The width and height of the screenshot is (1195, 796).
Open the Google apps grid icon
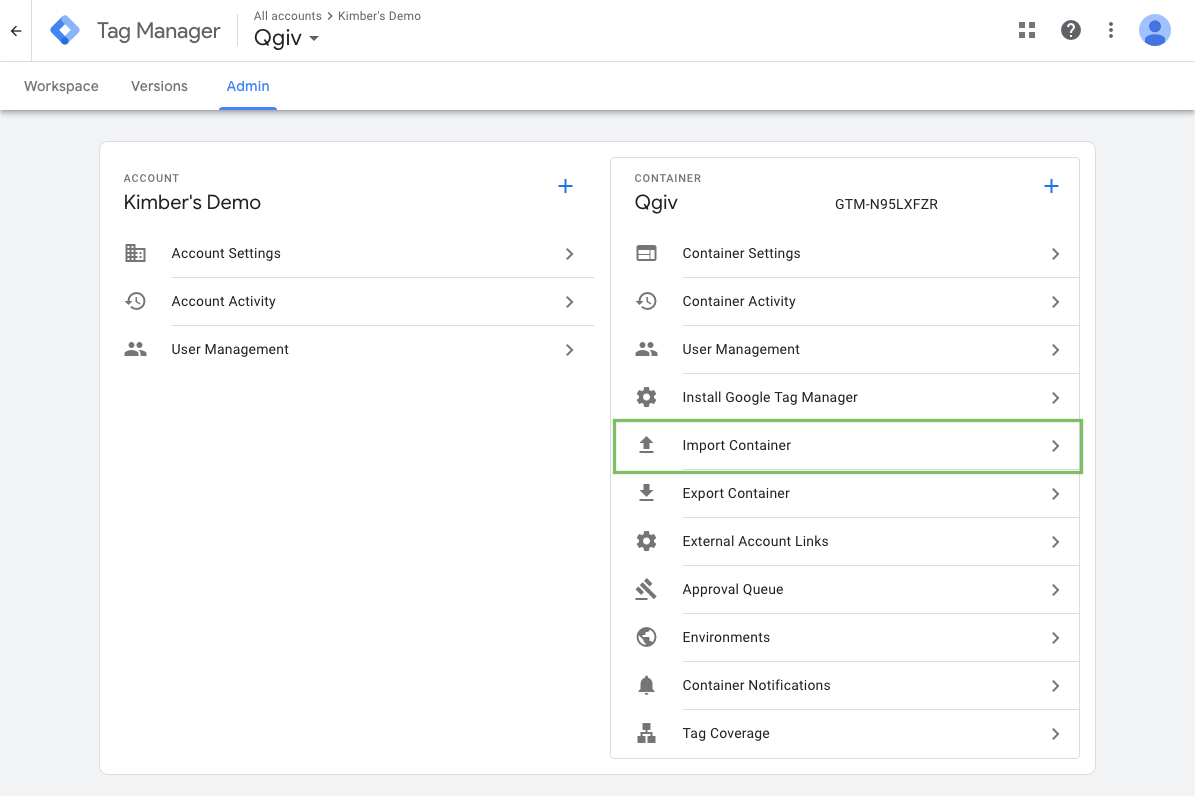pyautogui.click(x=1027, y=30)
